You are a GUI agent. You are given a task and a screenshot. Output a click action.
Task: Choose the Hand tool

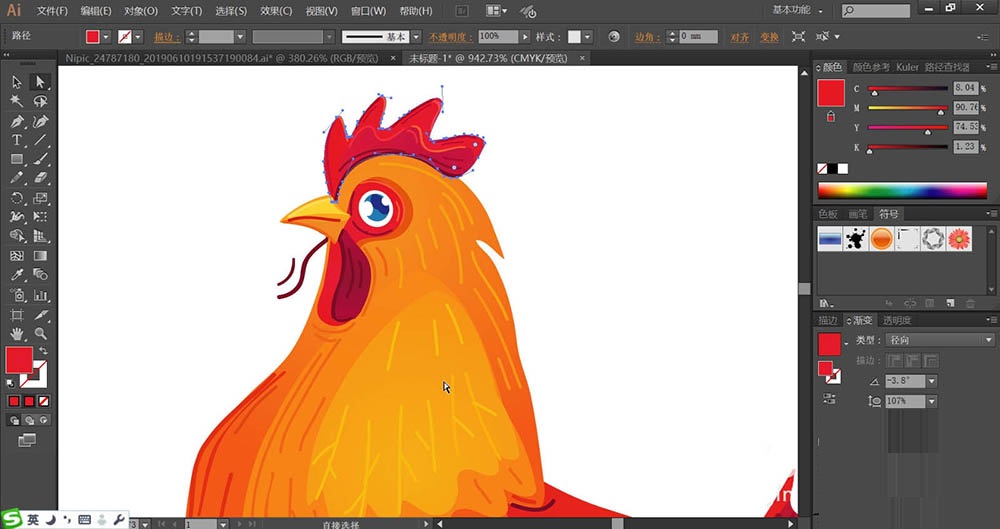[x=17, y=333]
